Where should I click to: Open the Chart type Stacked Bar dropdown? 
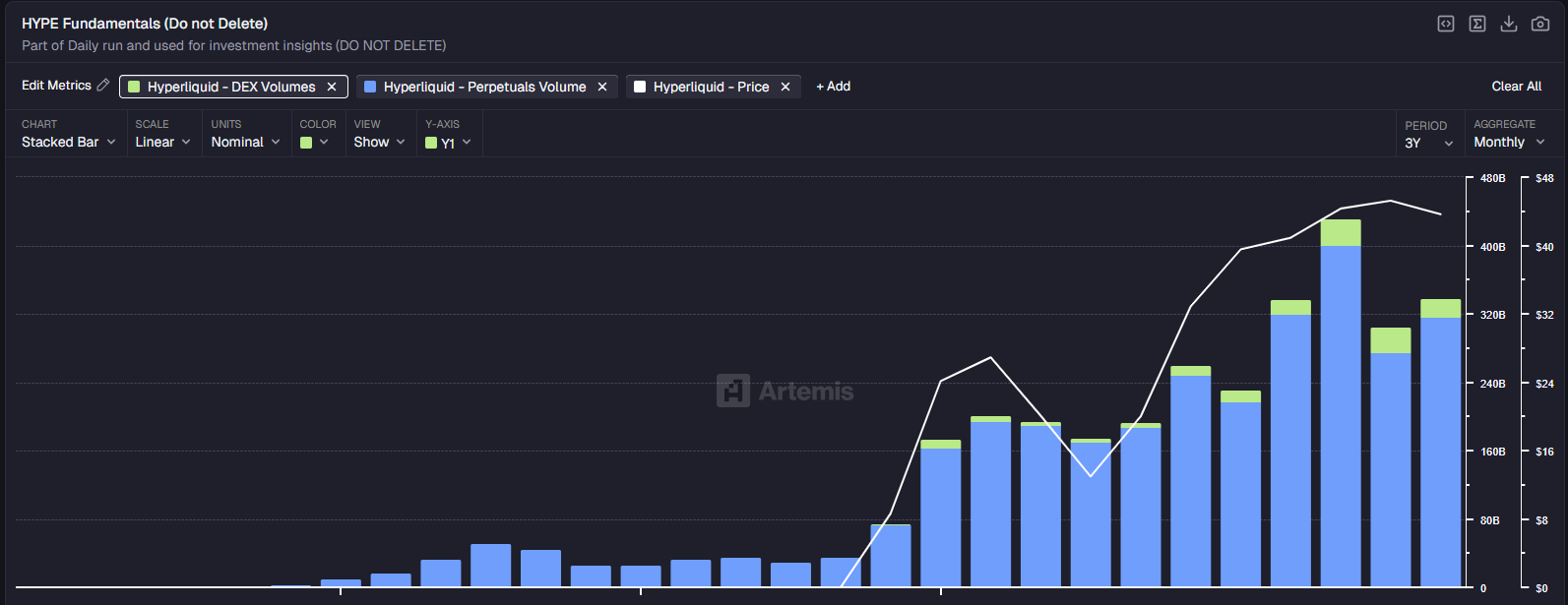69,142
